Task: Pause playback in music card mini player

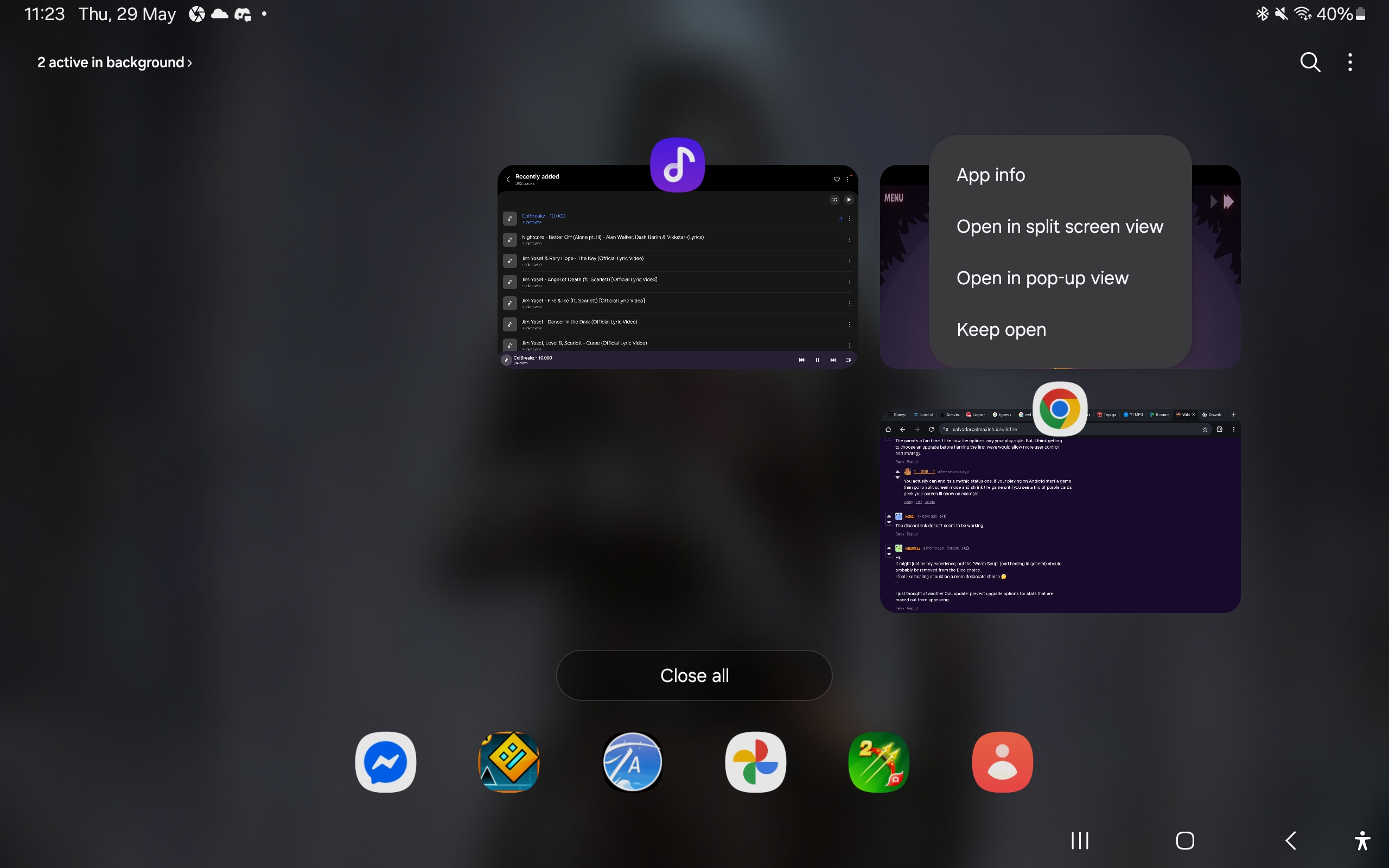Action: pyautogui.click(x=817, y=360)
